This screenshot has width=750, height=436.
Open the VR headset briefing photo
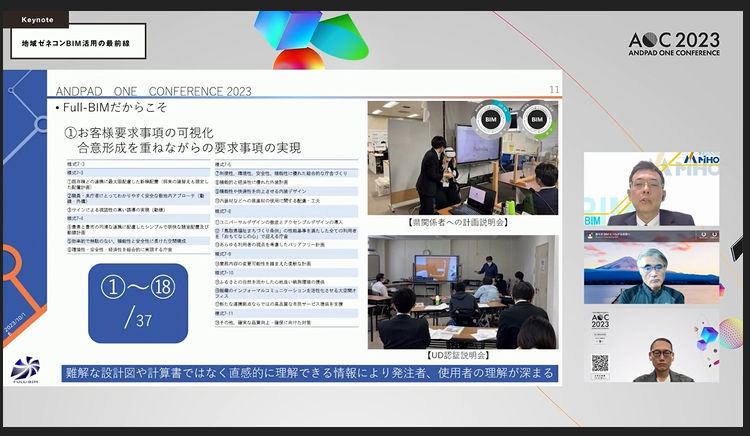[463, 158]
